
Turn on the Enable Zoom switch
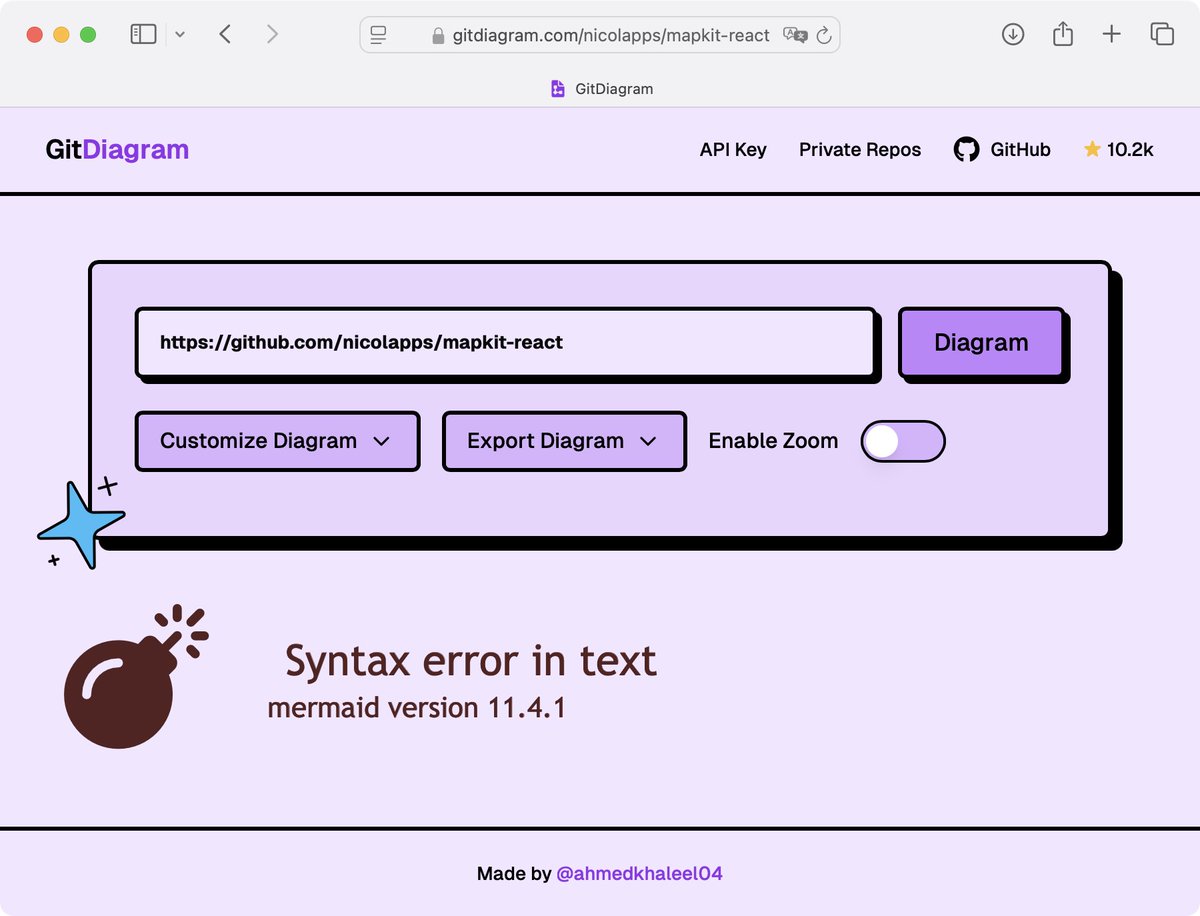coord(903,441)
